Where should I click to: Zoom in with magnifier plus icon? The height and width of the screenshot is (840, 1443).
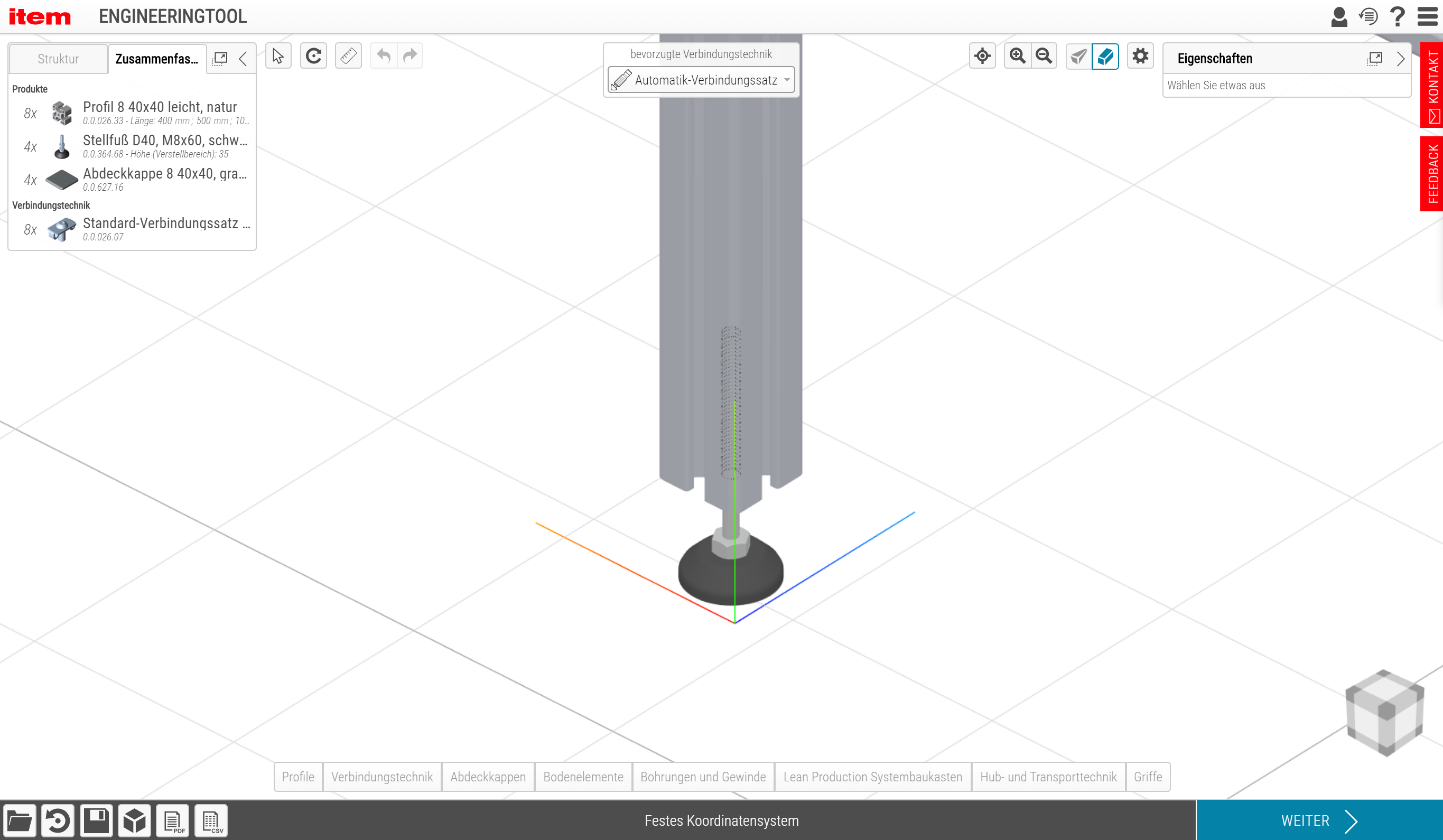point(1017,56)
